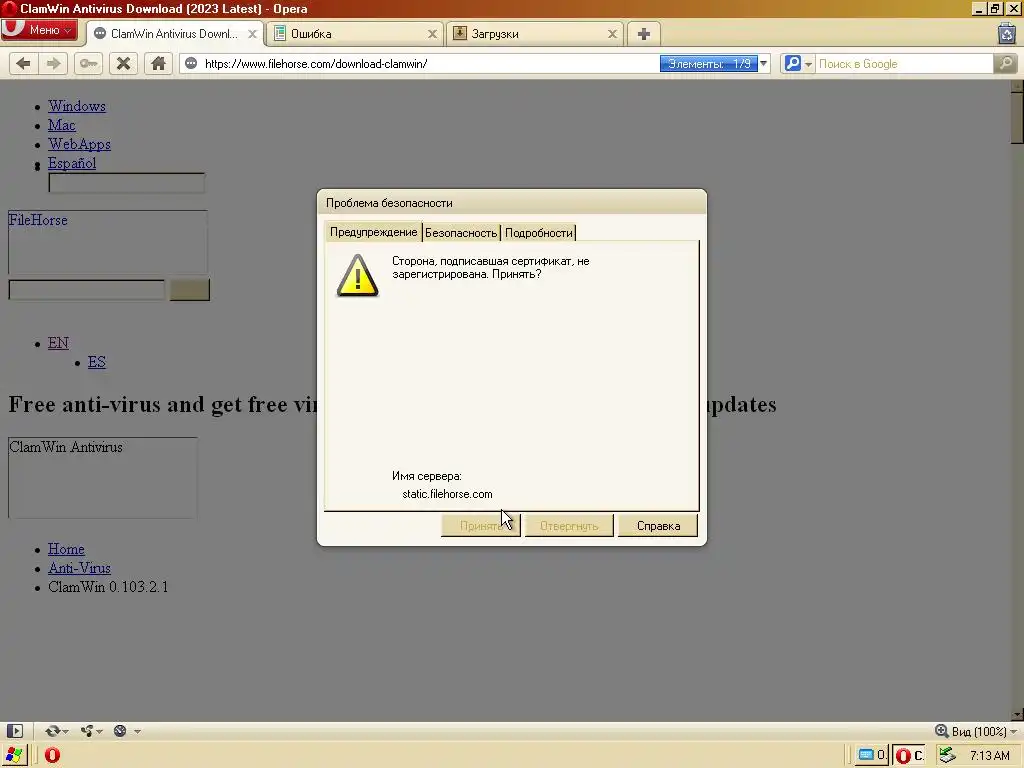
Task: Click the page vertical scrollbar thumb
Action: click(x=1017, y=118)
